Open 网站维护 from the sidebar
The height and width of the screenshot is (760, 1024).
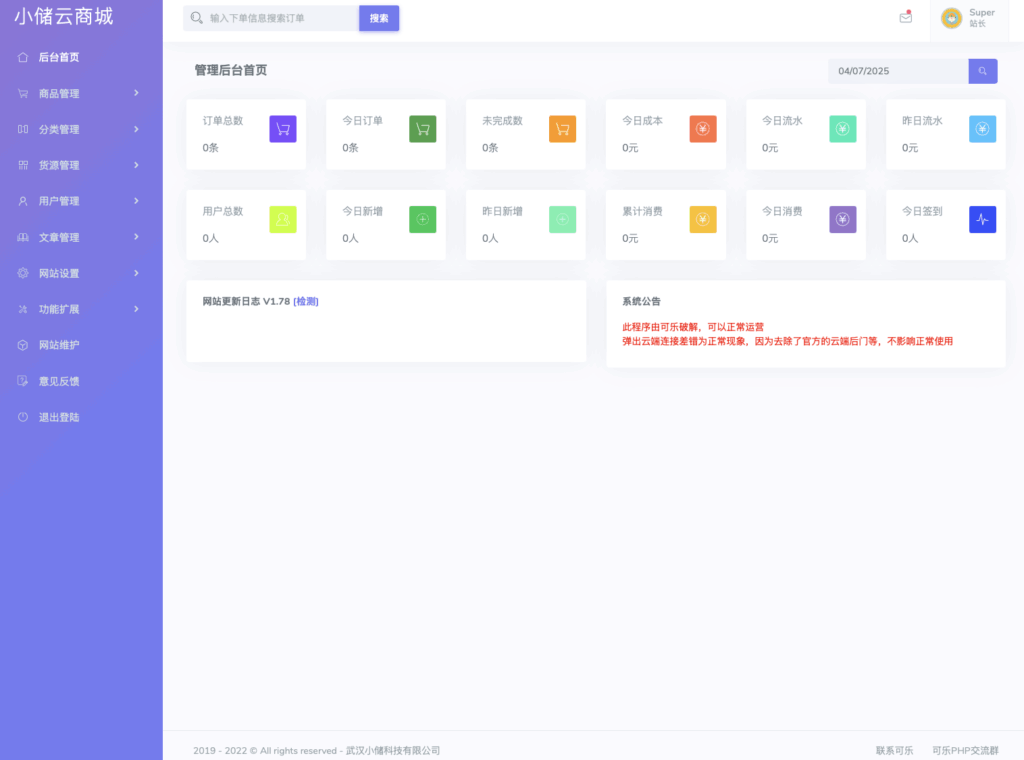[59, 346]
